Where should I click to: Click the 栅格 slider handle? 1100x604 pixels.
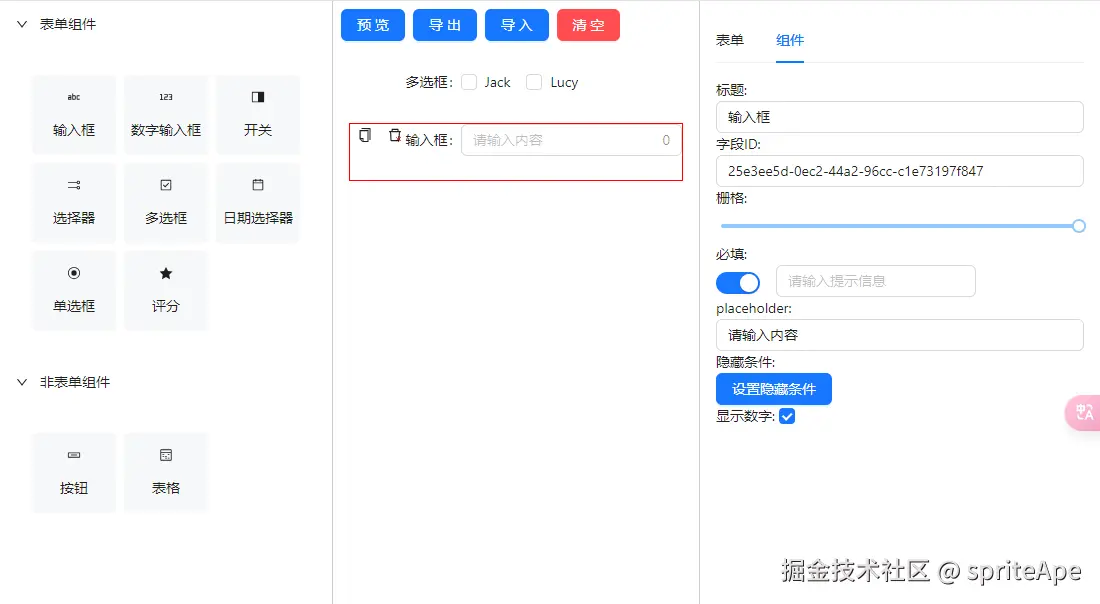(1079, 226)
